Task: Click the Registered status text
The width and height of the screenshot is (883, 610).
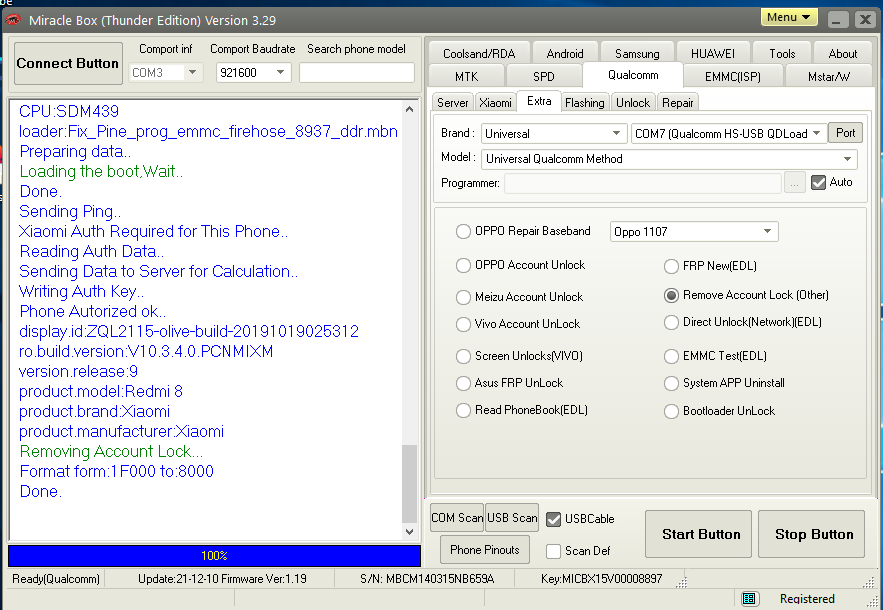Action: click(807, 599)
